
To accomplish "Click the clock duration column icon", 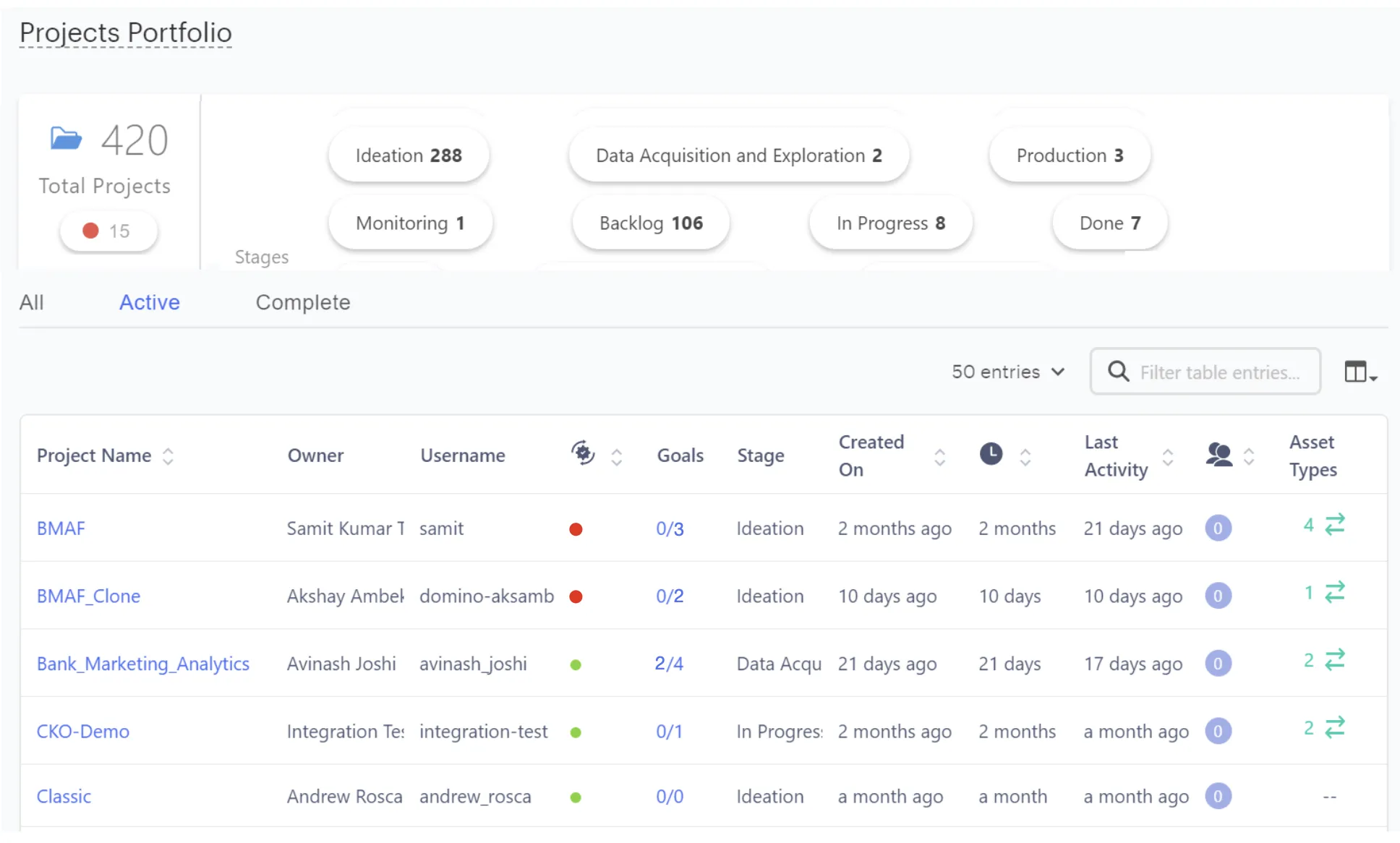I will pyautogui.click(x=991, y=454).
